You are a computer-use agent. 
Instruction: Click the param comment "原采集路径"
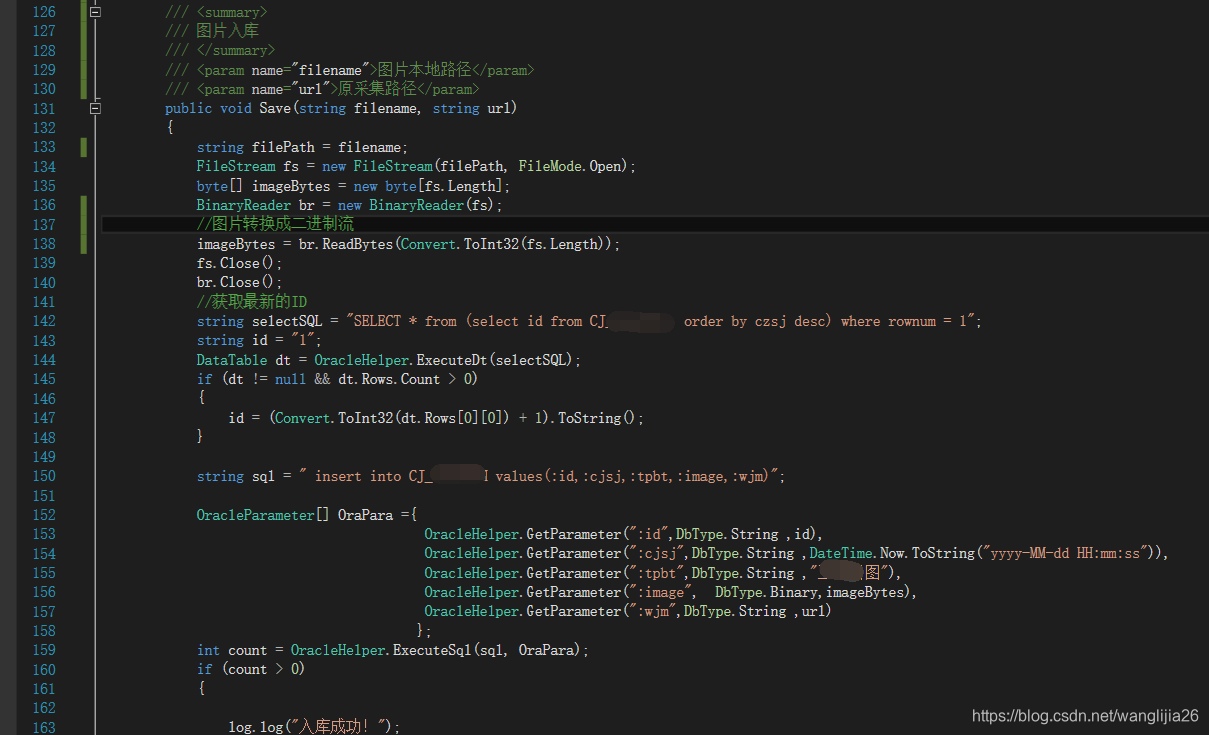pyautogui.click(x=377, y=89)
